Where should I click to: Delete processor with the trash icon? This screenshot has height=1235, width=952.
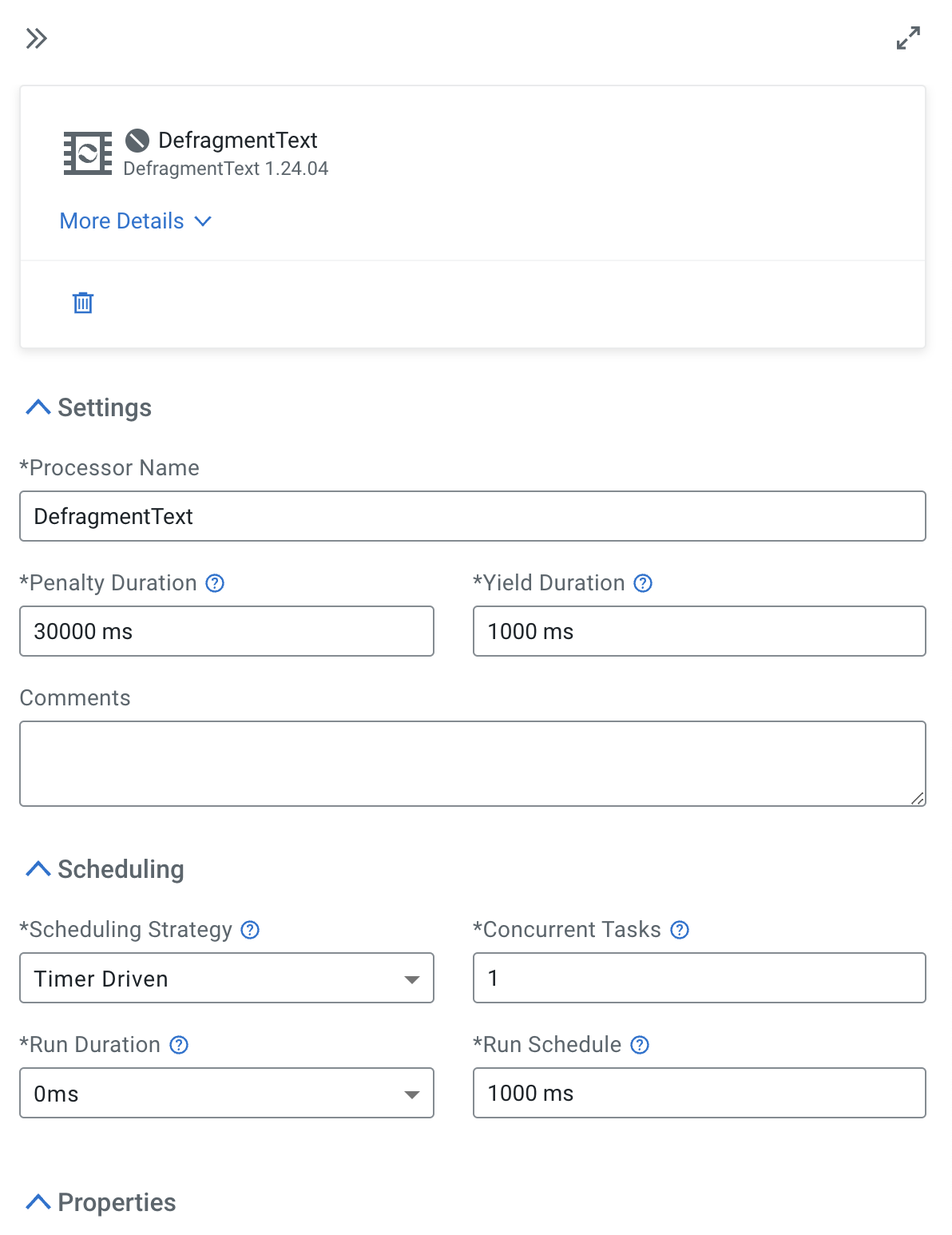click(83, 303)
